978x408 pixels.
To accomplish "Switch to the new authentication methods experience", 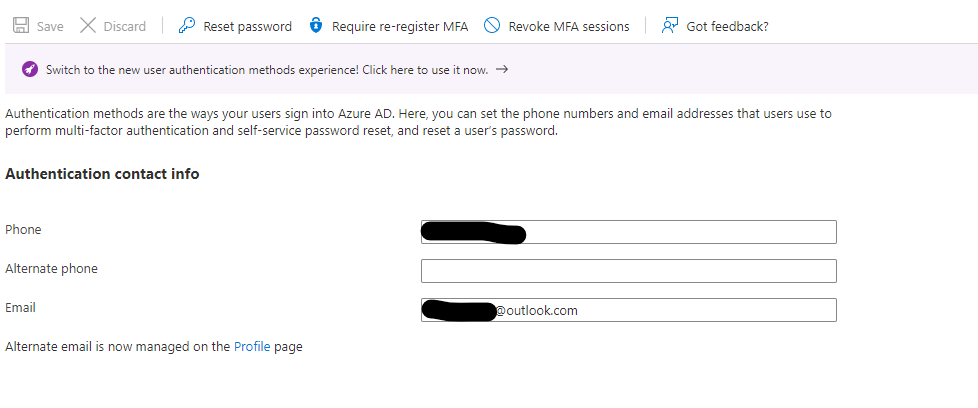I will (267, 70).
